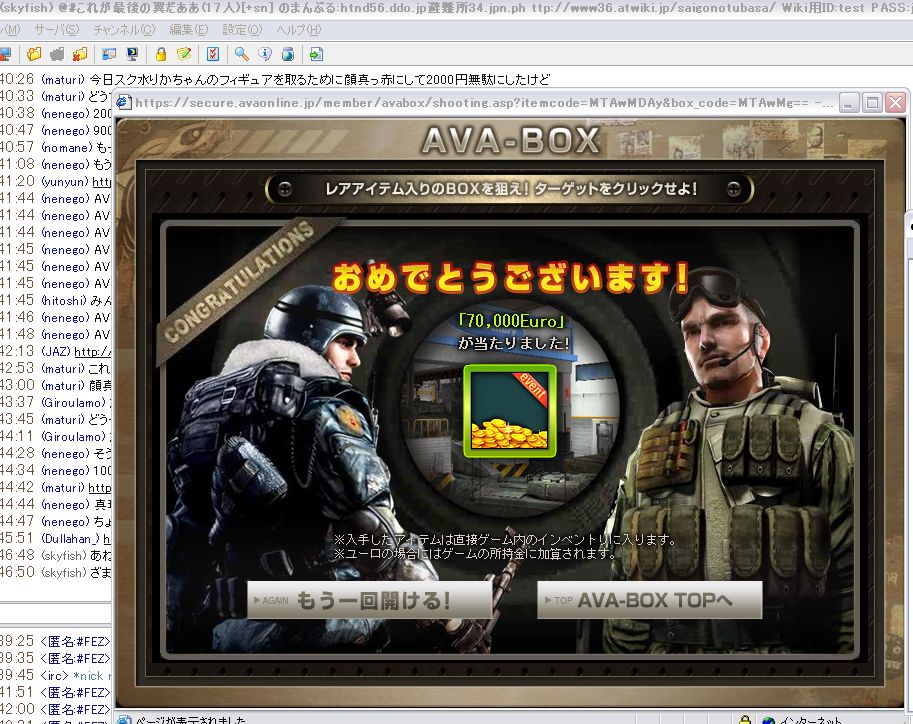Click the もう一回開ける! again button
This screenshot has height=724, width=913.
[370, 600]
